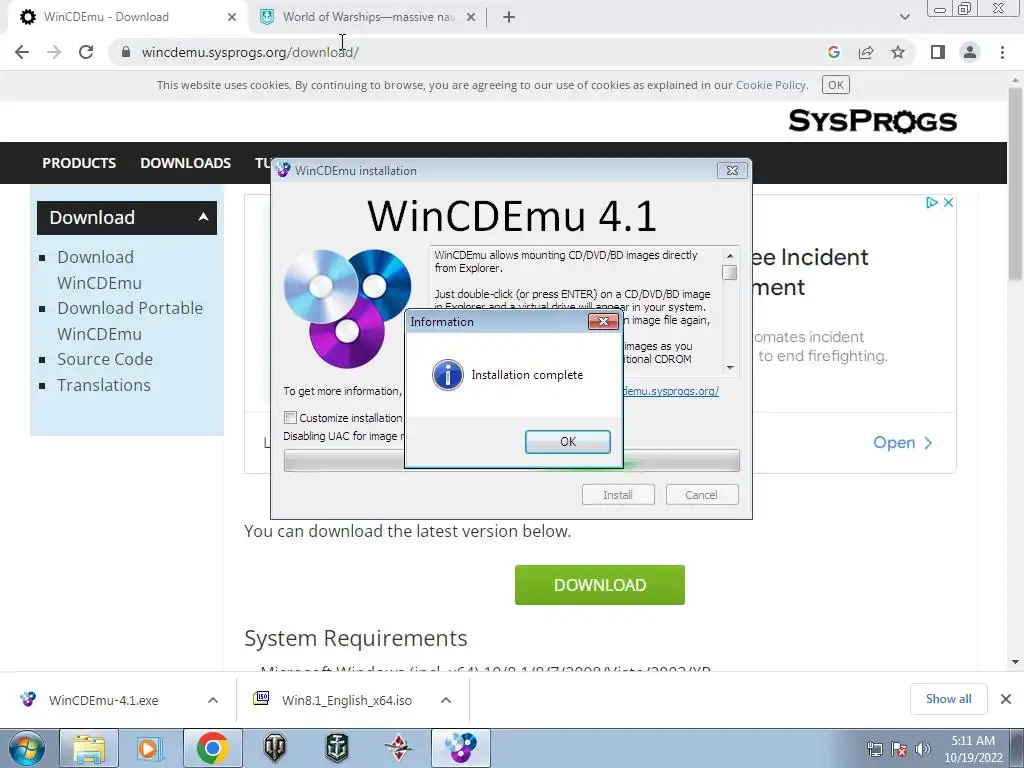This screenshot has width=1024, height=768.
Task: Click the browser forward arrow
Action: pos(54,52)
